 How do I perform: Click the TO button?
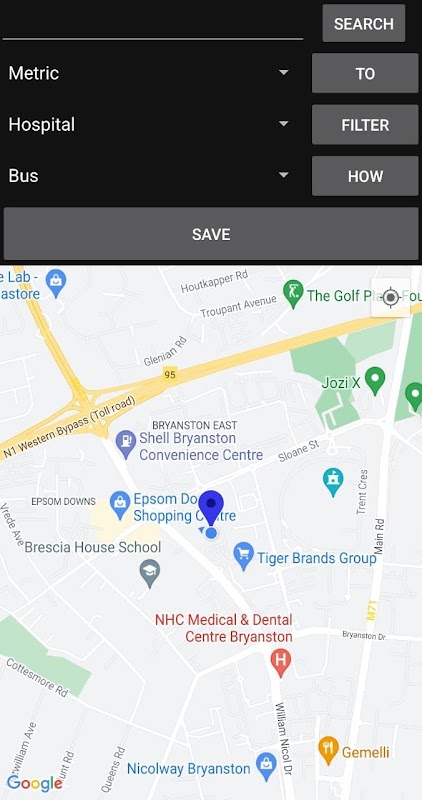(365, 73)
